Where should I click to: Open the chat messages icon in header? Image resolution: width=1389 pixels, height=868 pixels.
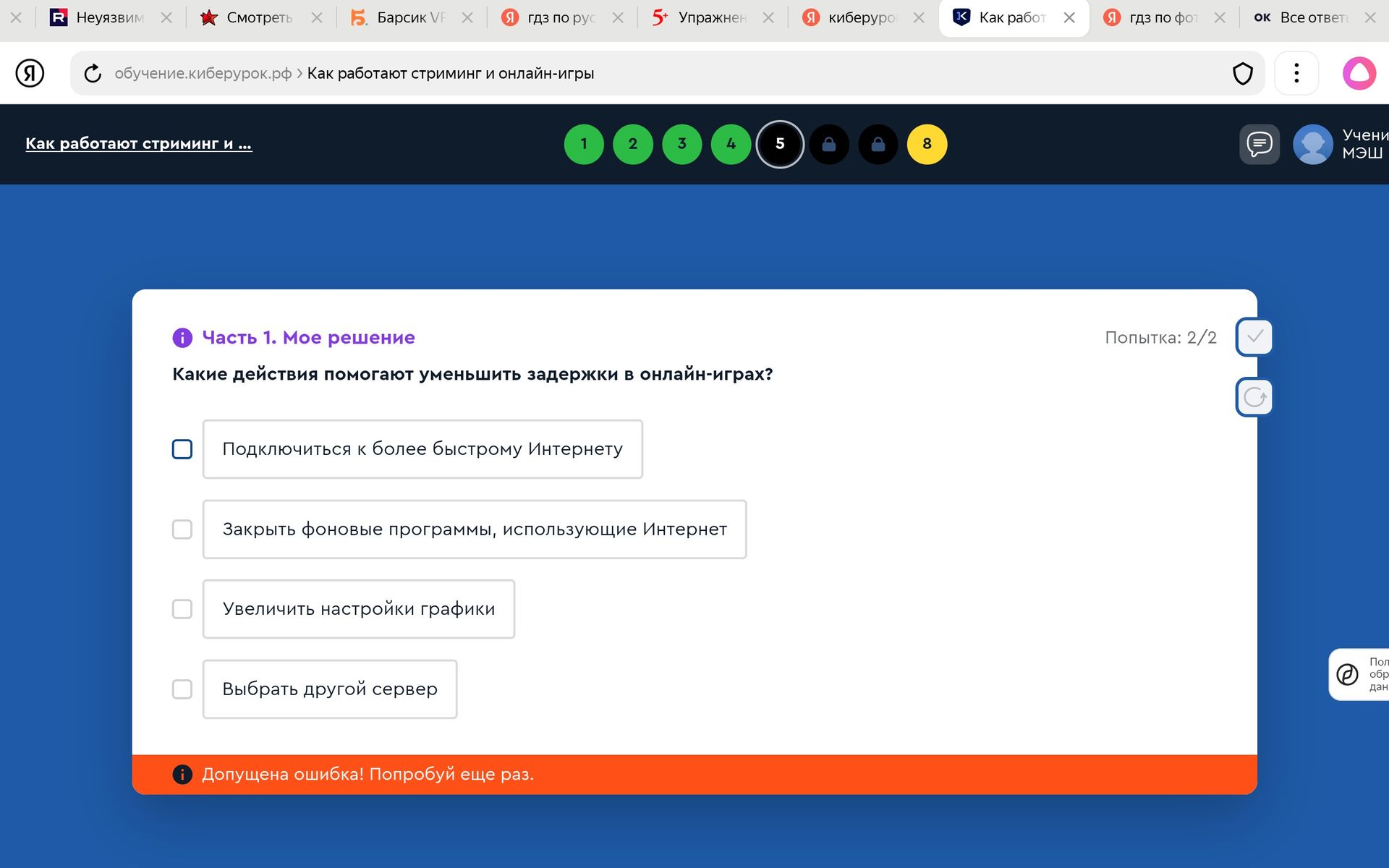click(1260, 144)
